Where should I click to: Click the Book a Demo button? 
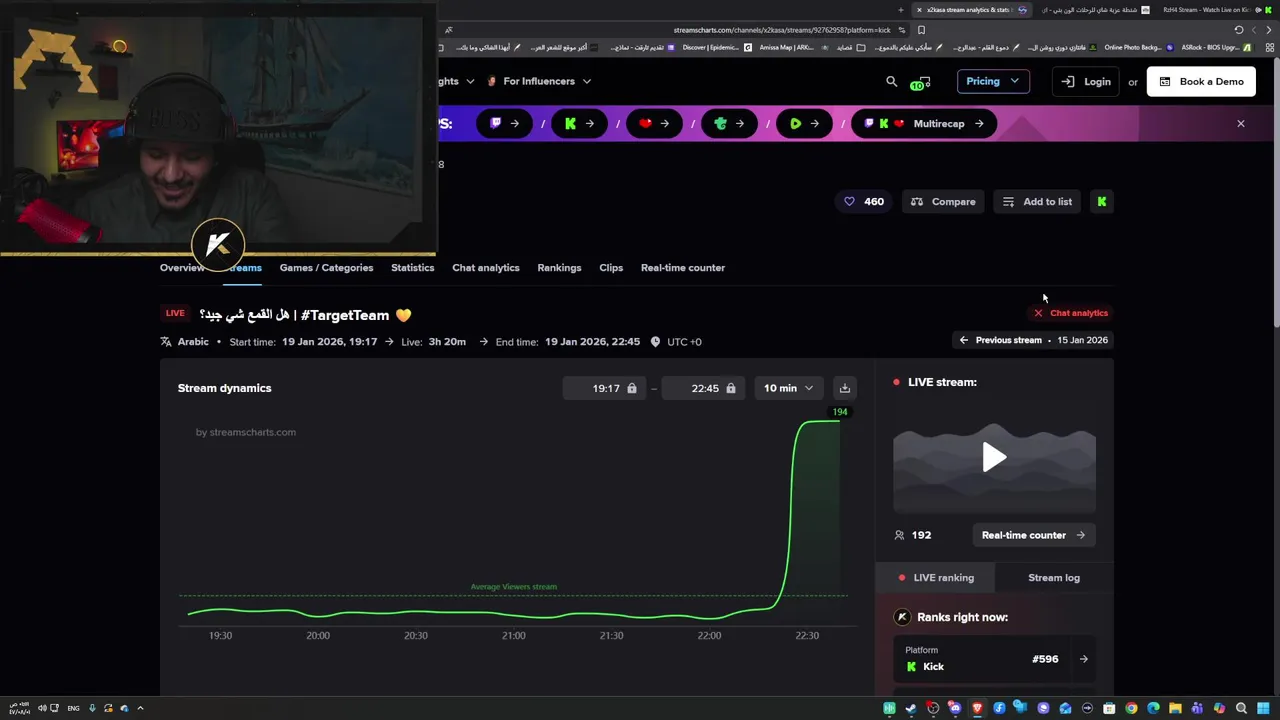point(1201,82)
